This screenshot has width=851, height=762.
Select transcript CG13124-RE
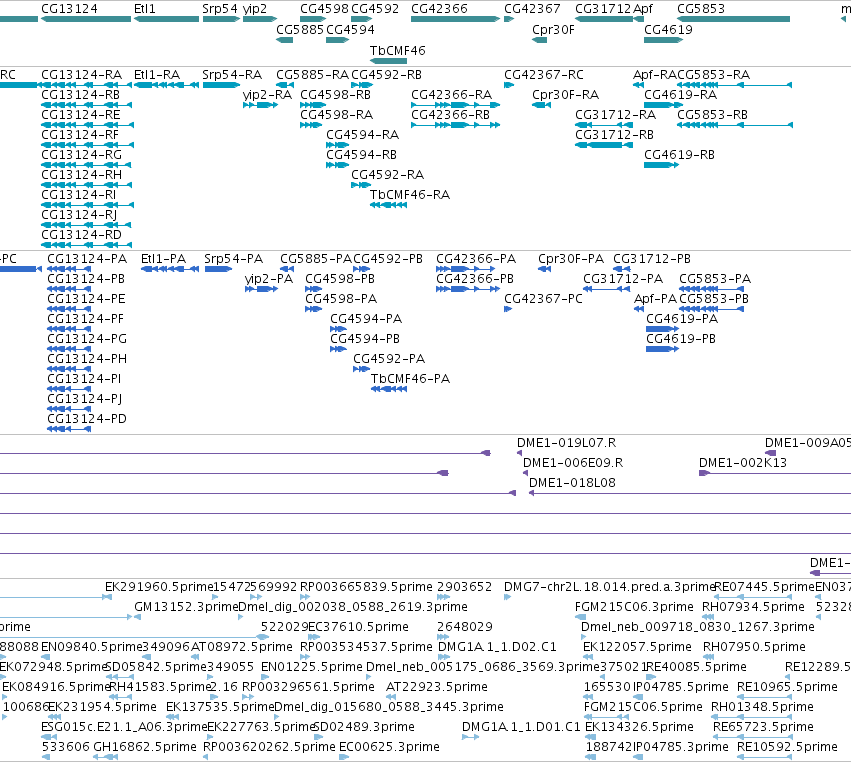click(x=81, y=115)
